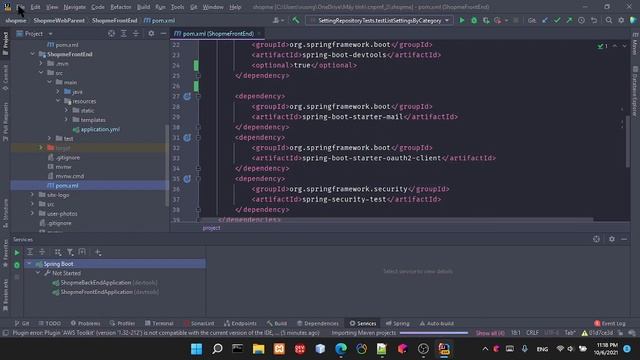
Task: Open the Terminal tool window
Action: 159,323
